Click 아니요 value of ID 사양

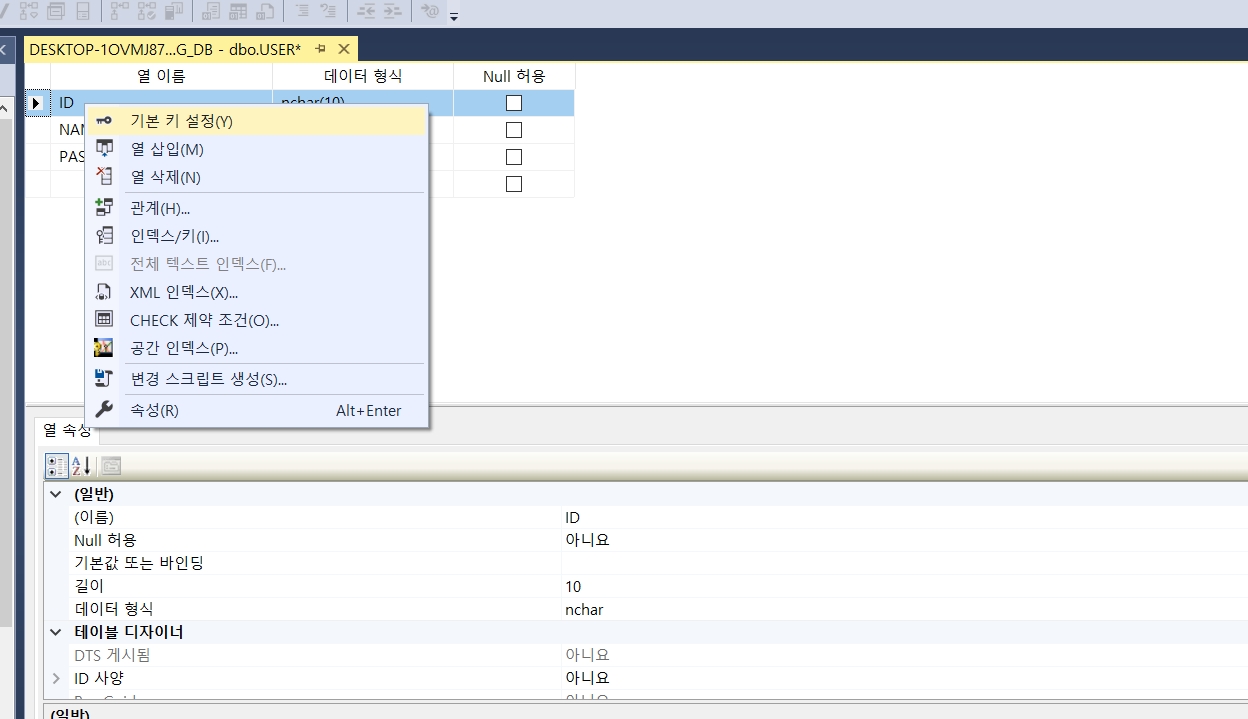click(587, 678)
